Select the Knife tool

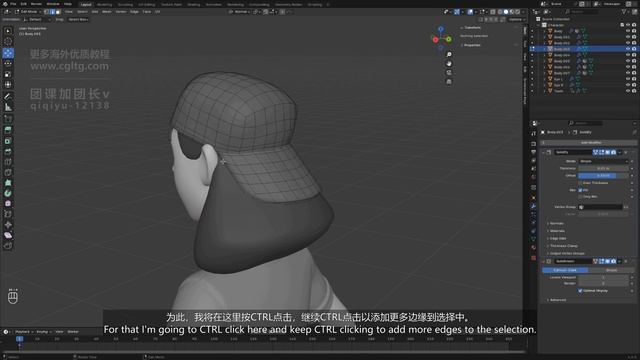(x=8, y=173)
